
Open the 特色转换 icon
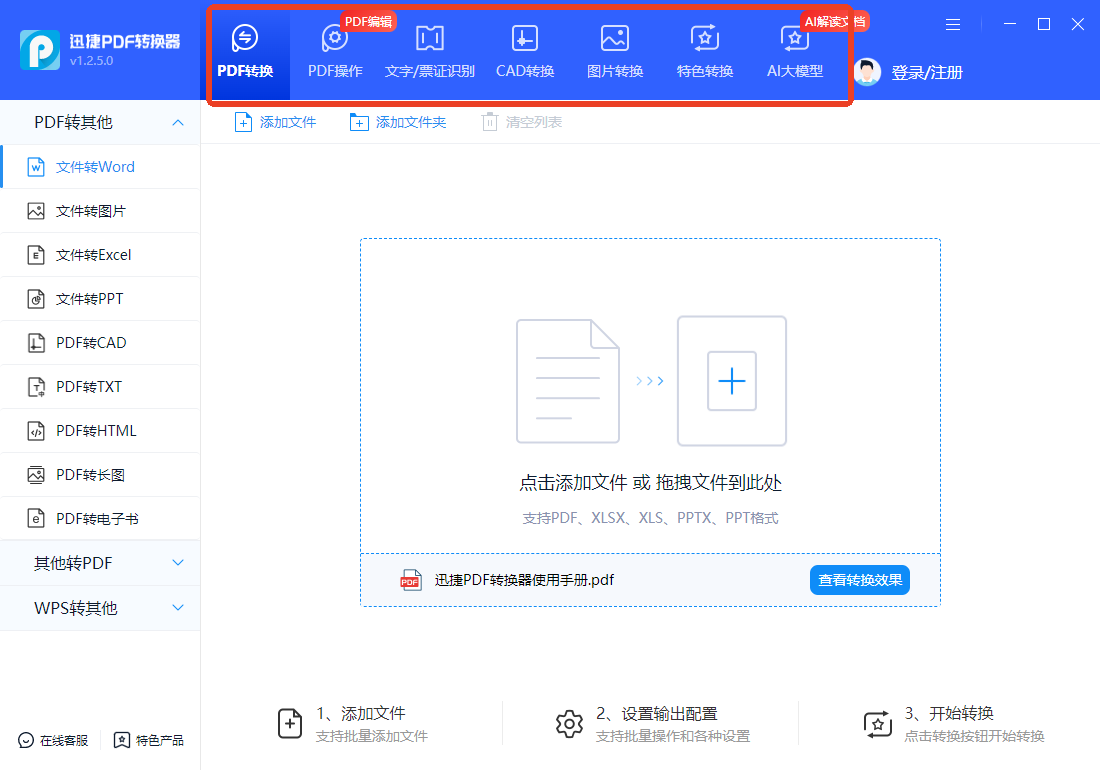click(x=704, y=38)
